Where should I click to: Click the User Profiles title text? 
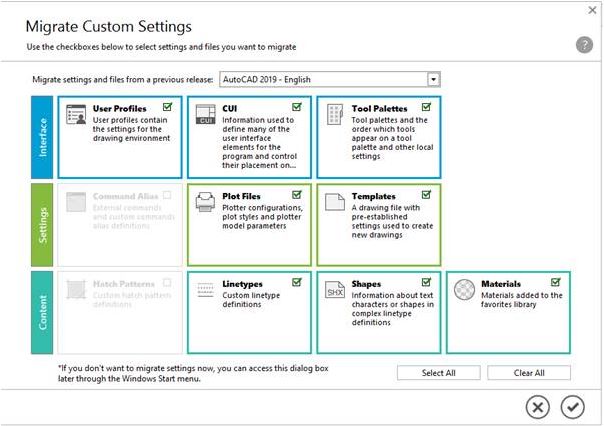(x=119, y=109)
